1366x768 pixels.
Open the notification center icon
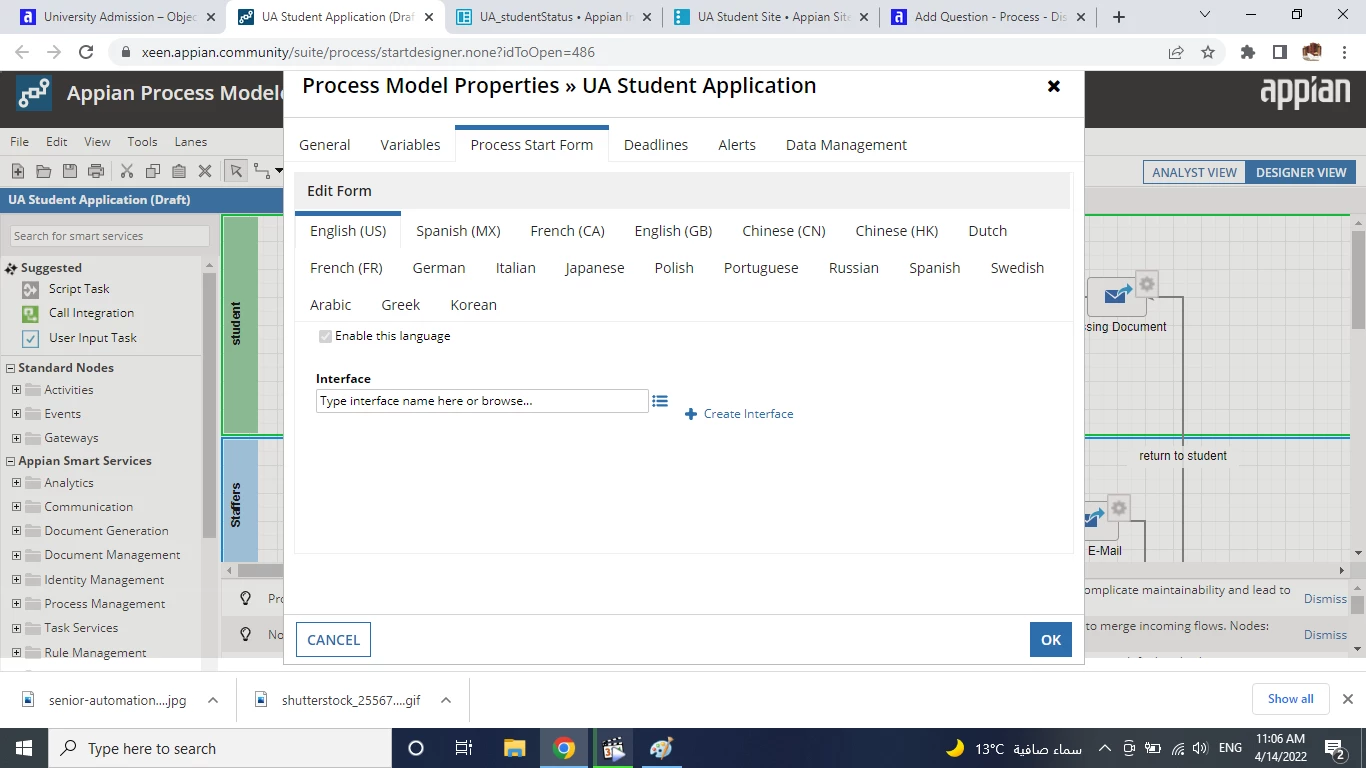[x=1336, y=748]
